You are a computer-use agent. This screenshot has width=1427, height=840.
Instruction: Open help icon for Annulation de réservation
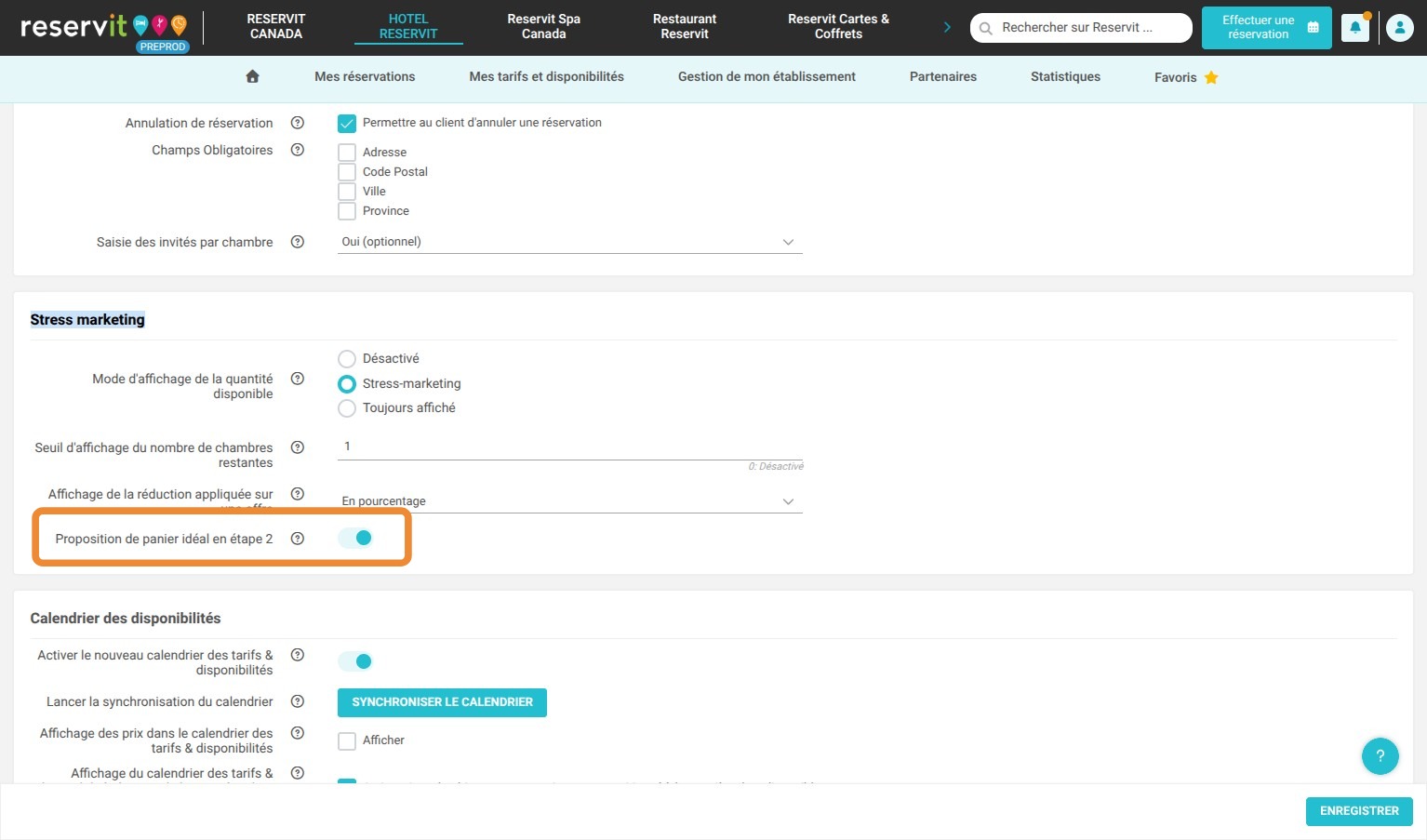point(298,123)
